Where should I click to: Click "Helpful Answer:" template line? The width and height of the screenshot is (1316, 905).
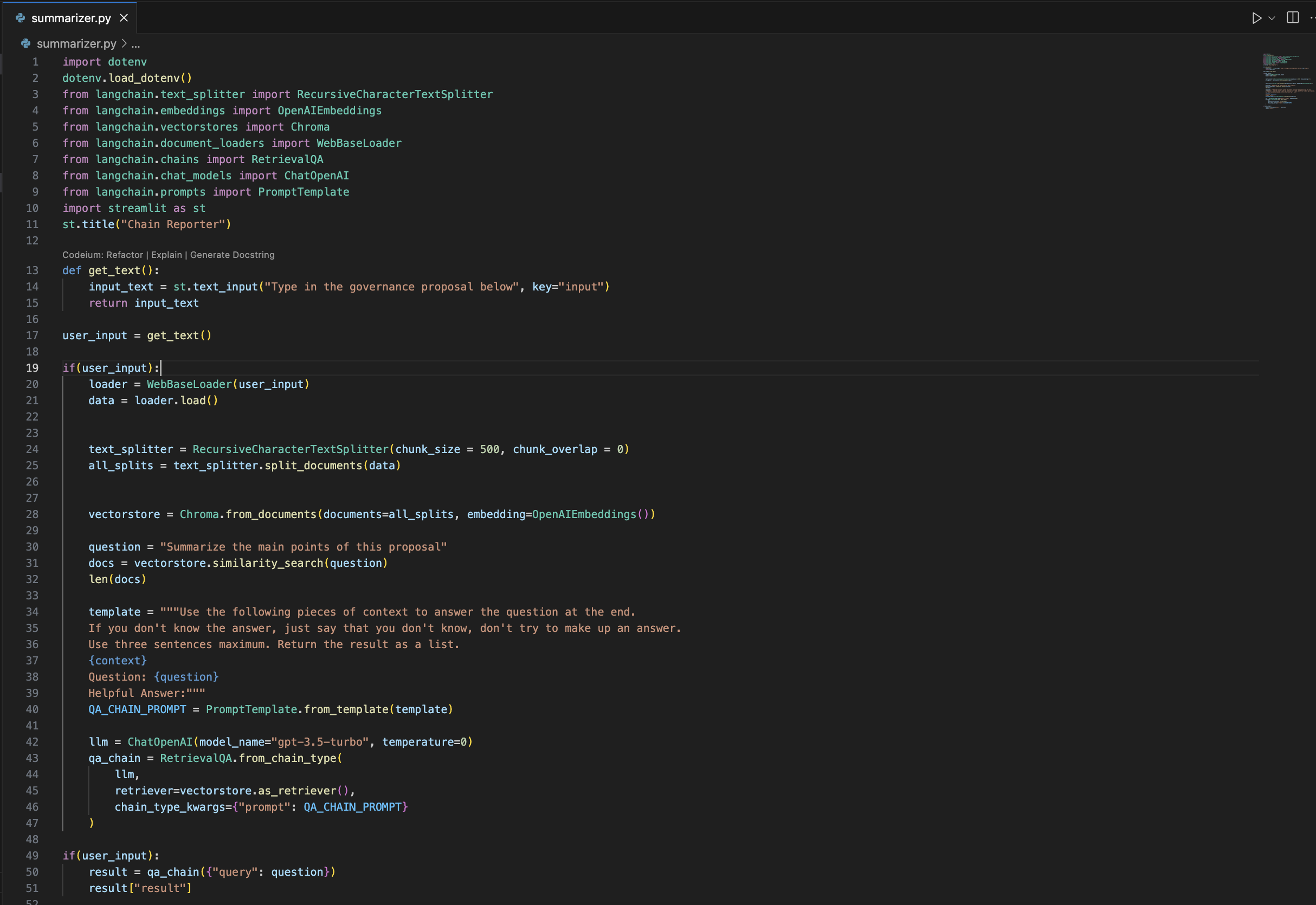click(147, 694)
